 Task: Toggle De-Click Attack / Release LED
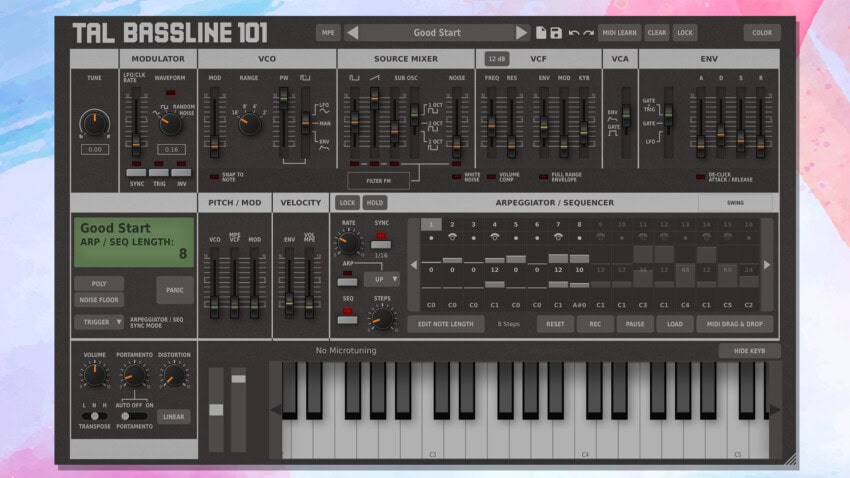coord(700,177)
